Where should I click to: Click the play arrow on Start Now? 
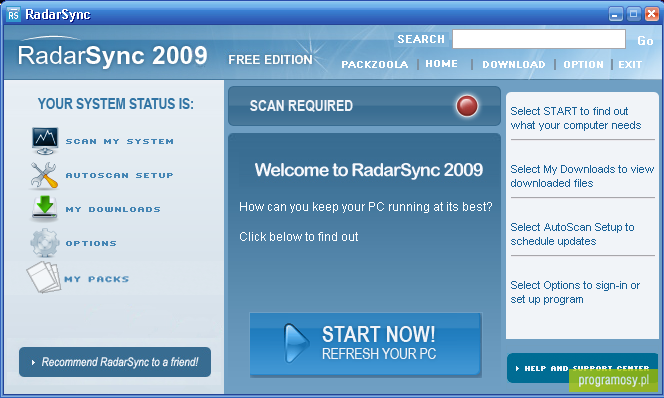[x=296, y=343]
